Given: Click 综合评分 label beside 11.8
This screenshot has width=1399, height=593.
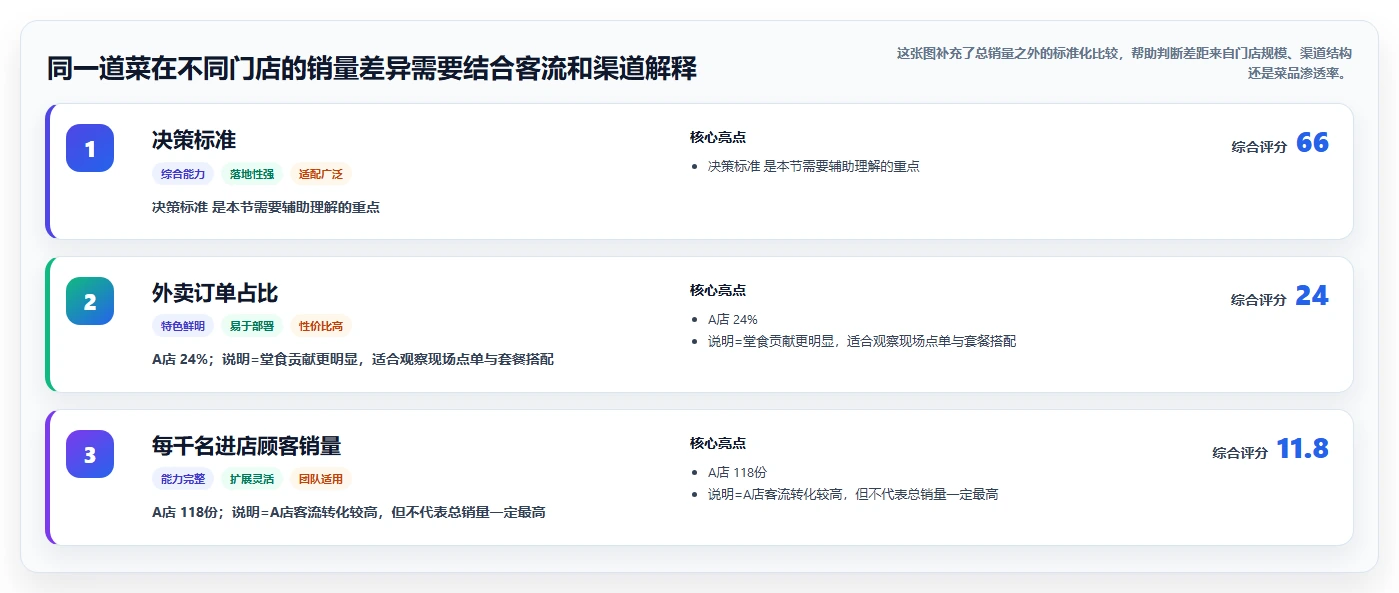Looking at the screenshot, I should coord(1240,453).
